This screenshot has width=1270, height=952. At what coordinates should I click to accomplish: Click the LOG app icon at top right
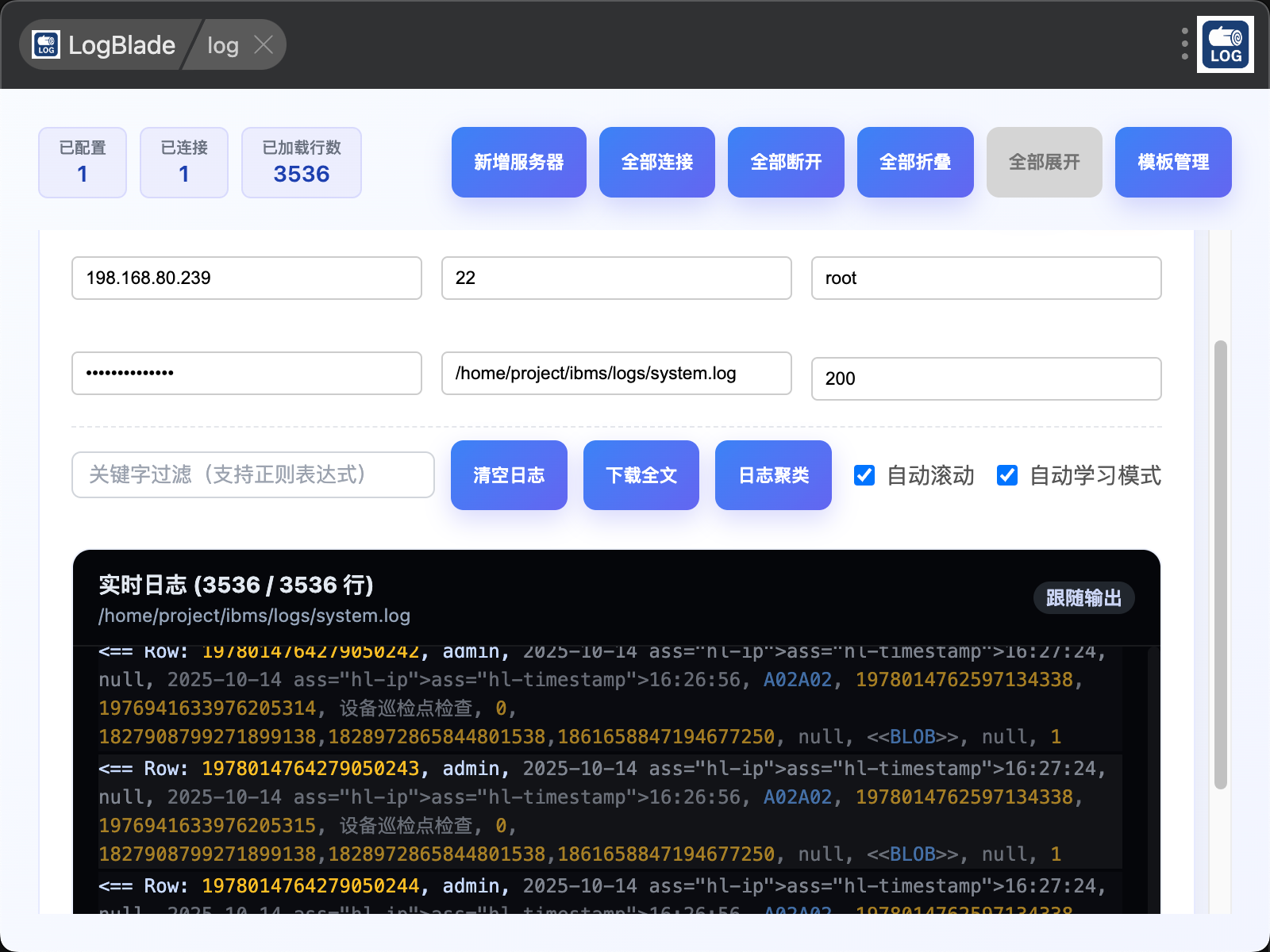(x=1225, y=45)
